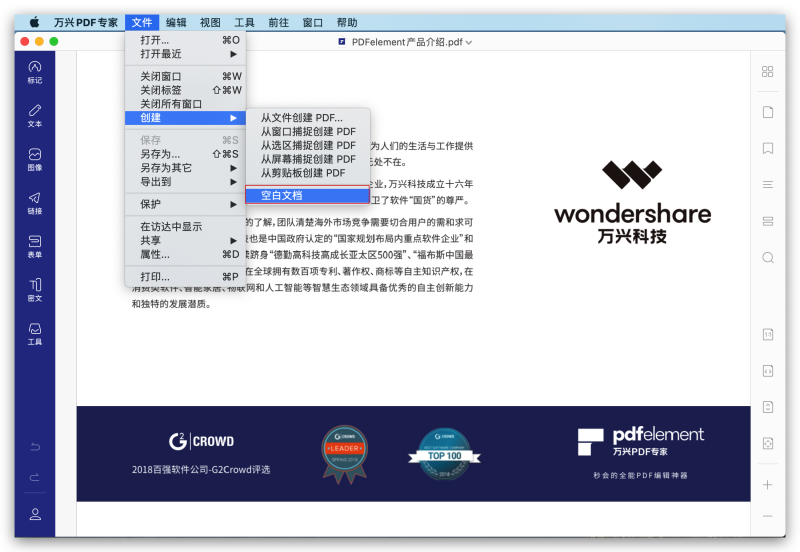Click the wondershare 万兴科技 logo
The width and height of the screenshot is (800, 552).
[x=632, y=203]
